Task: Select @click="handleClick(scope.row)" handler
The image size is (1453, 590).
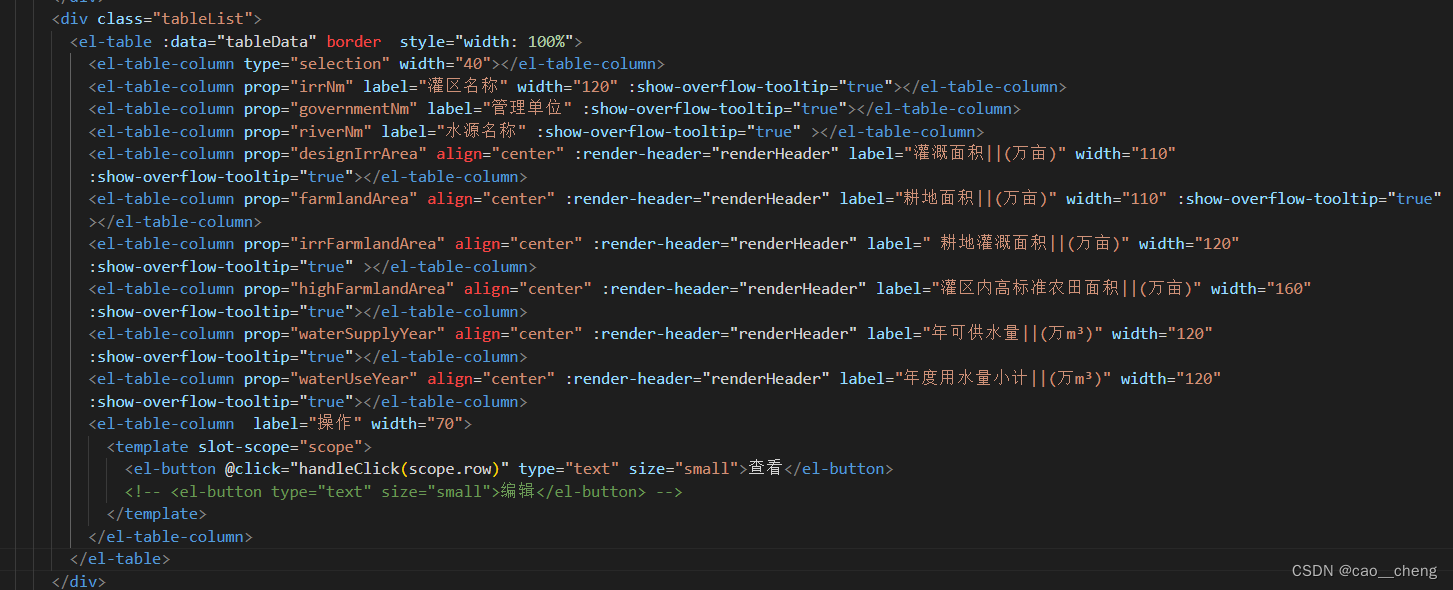Action: click(x=367, y=469)
